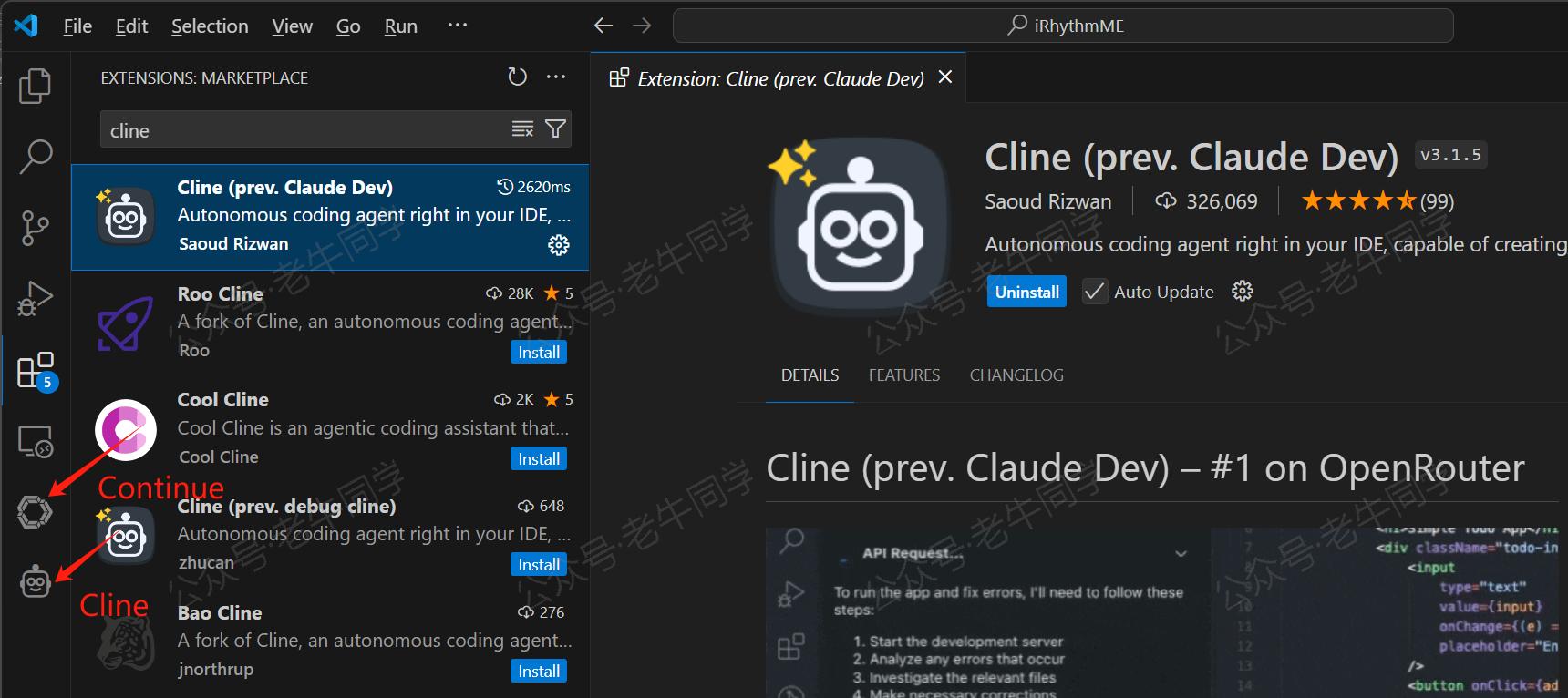Select the Extension: Cline editor tab
The height and width of the screenshot is (698, 1568).
(x=780, y=78)
